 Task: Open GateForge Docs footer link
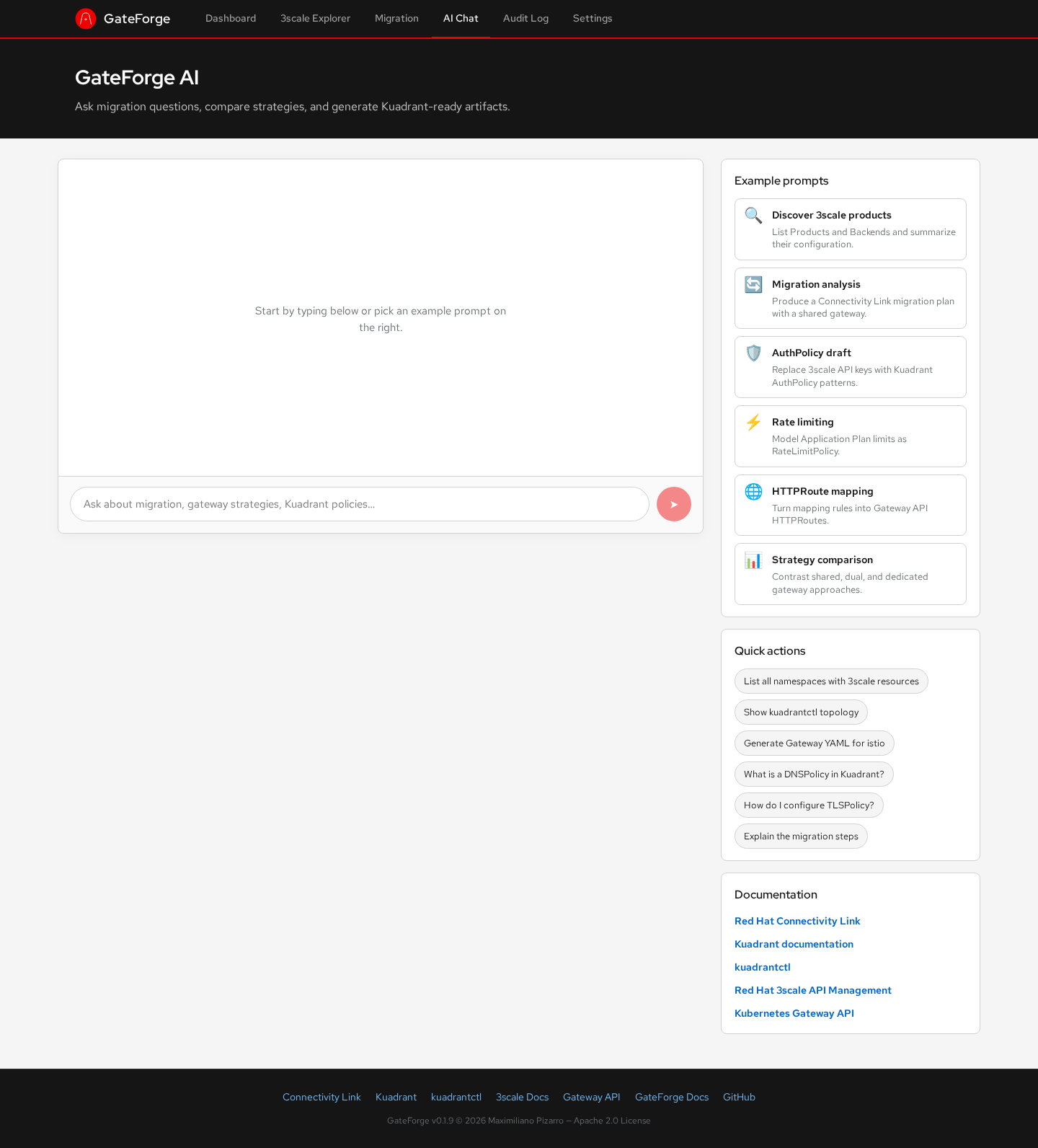(672, 1097)
